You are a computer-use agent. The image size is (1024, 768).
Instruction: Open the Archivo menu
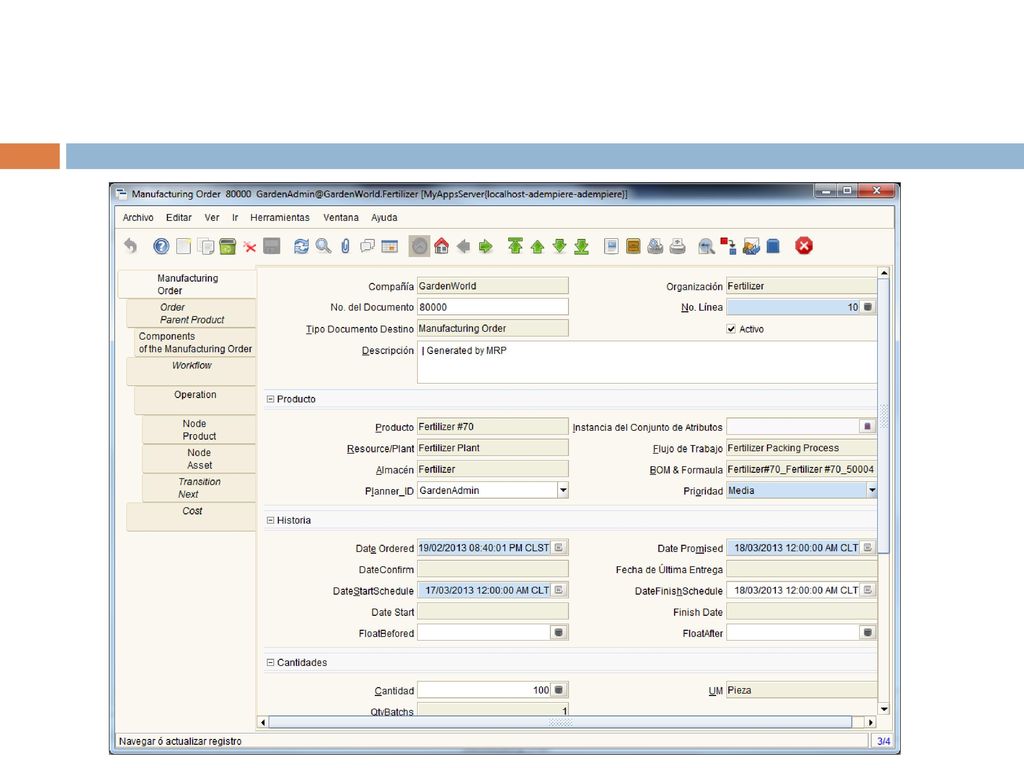[138, 217]
